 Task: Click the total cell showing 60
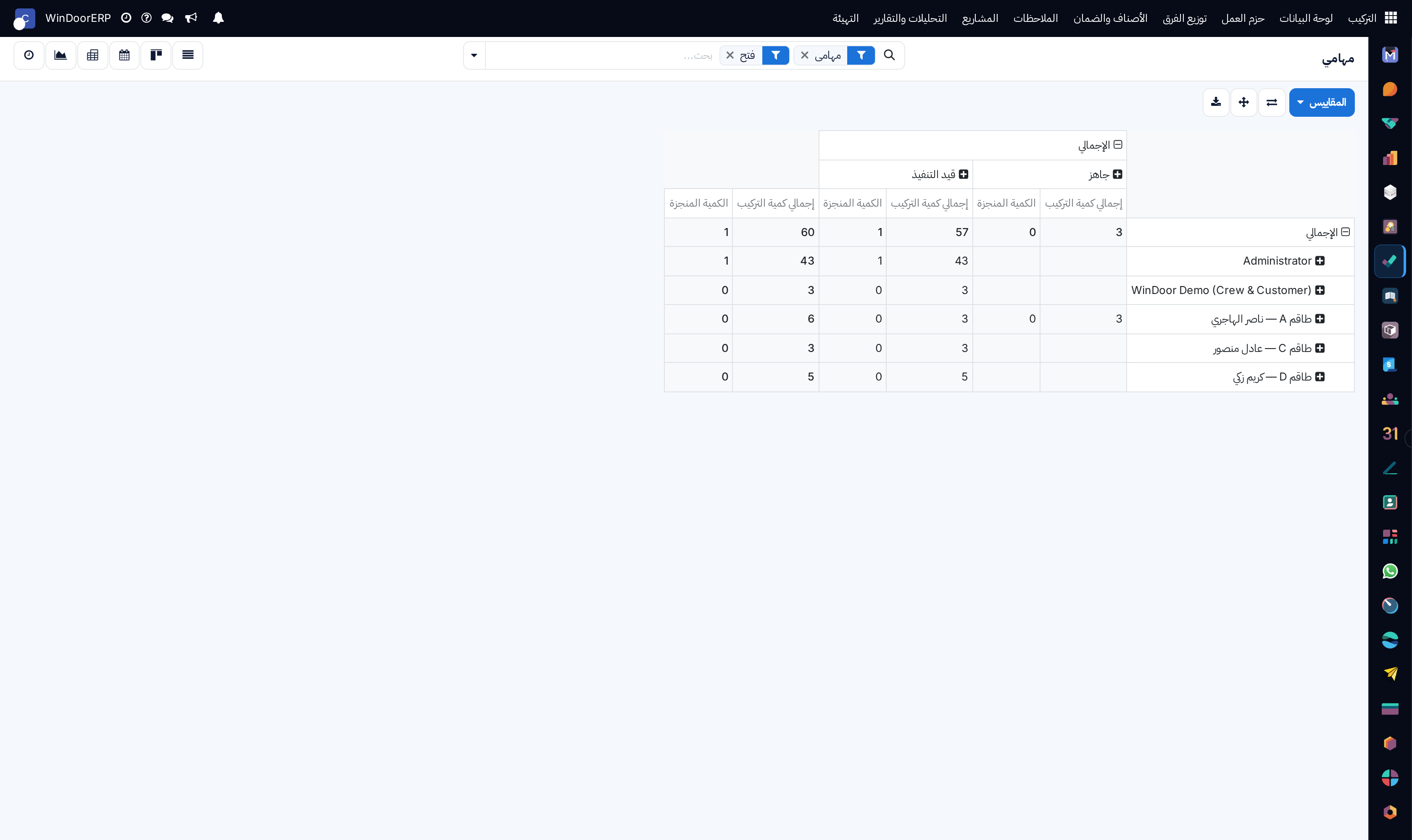(775, 232)
